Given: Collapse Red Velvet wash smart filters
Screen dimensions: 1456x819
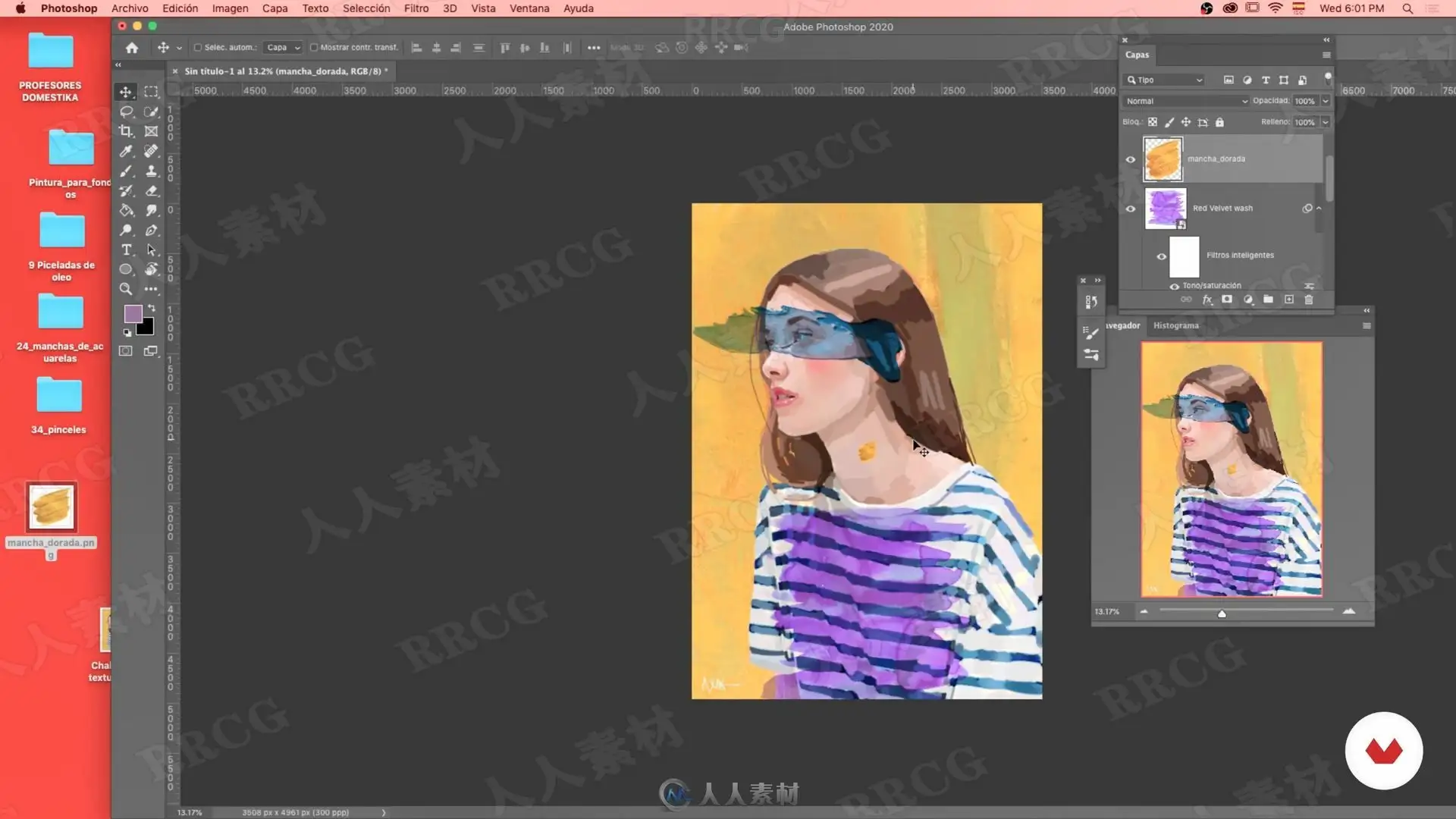Looking at the screenshot, I should [1319, 208].
